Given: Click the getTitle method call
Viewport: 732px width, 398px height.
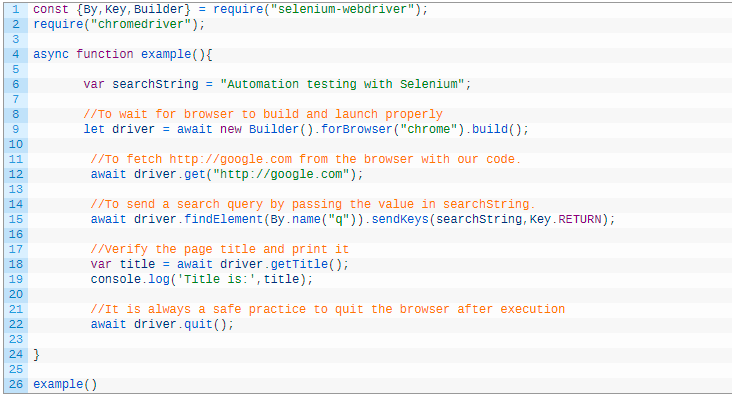Looking at the screenshot, I should (x=299, y=264).
